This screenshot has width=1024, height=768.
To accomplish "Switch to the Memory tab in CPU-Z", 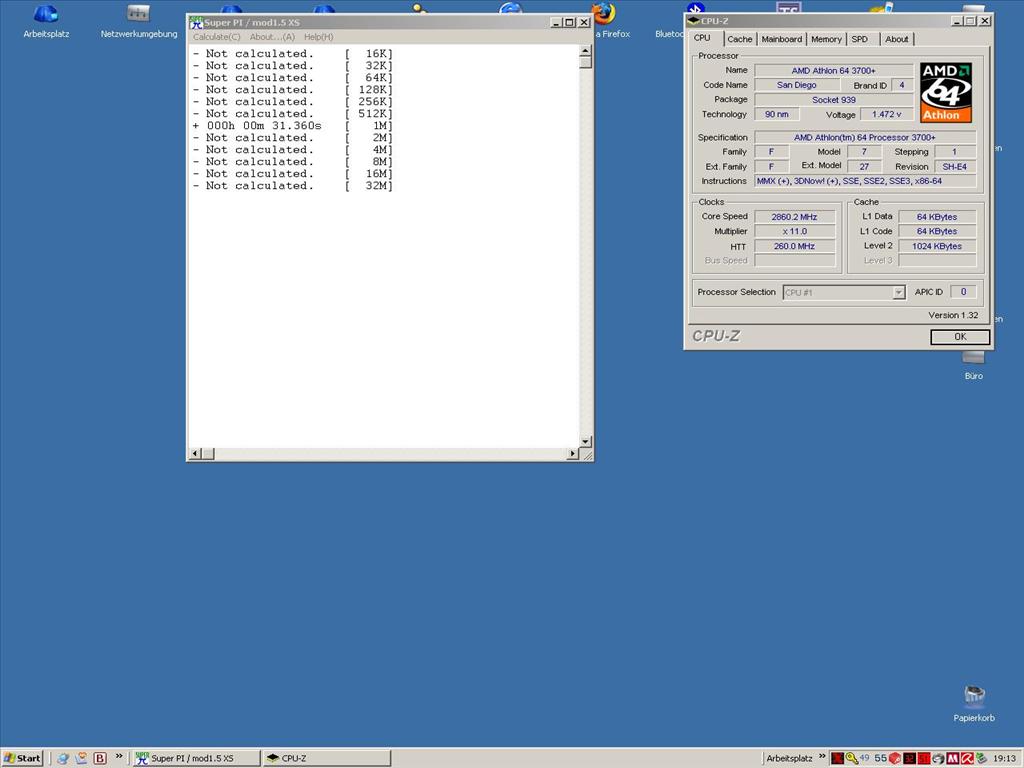I will (826, 39).
